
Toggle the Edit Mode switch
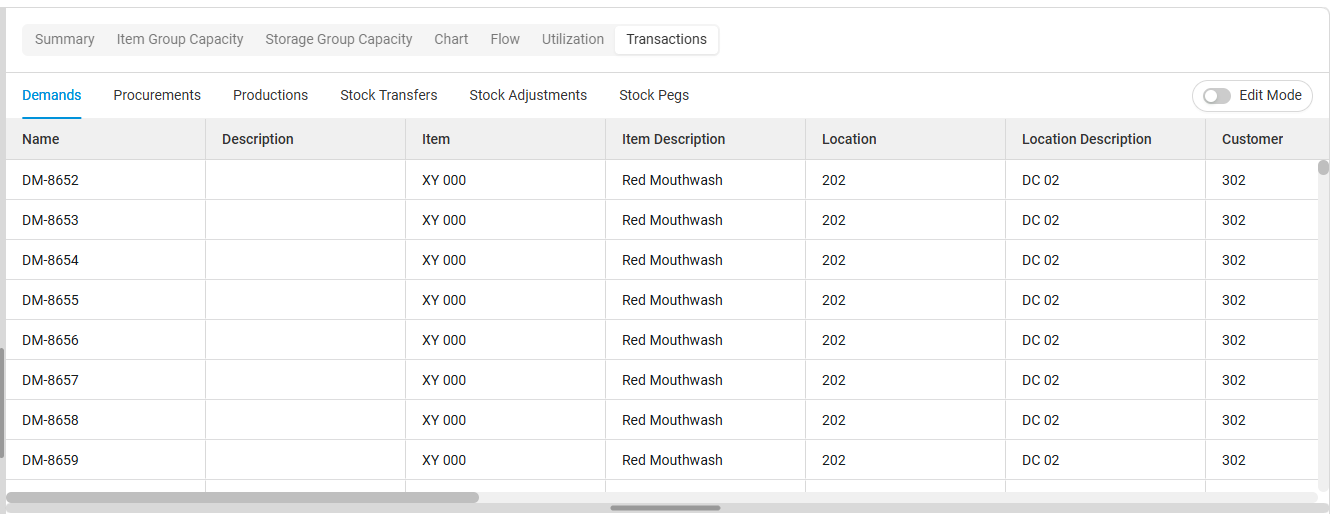(1217, 96)
